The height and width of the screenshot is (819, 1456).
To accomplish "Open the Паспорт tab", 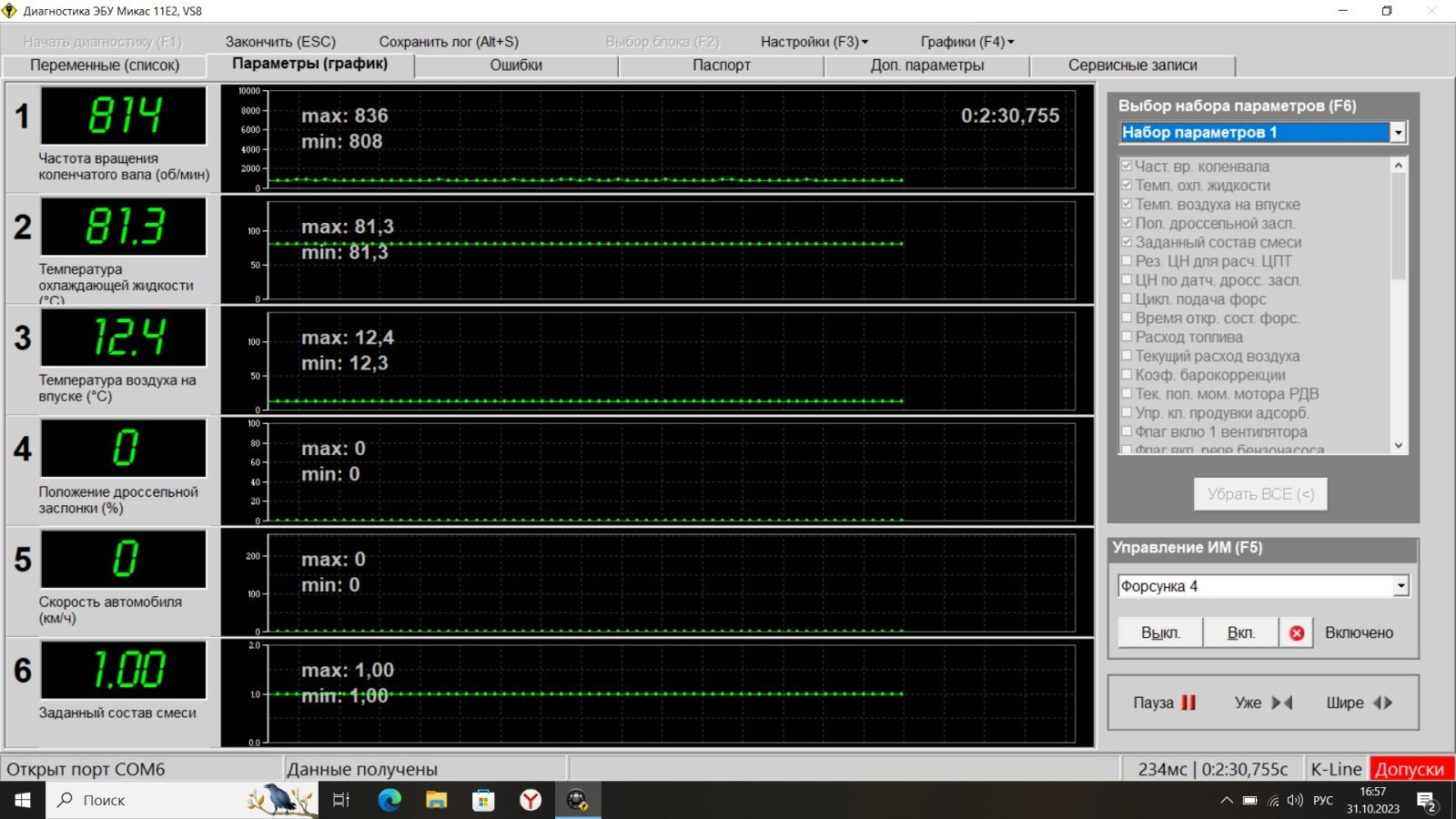I will pos(721,66).
